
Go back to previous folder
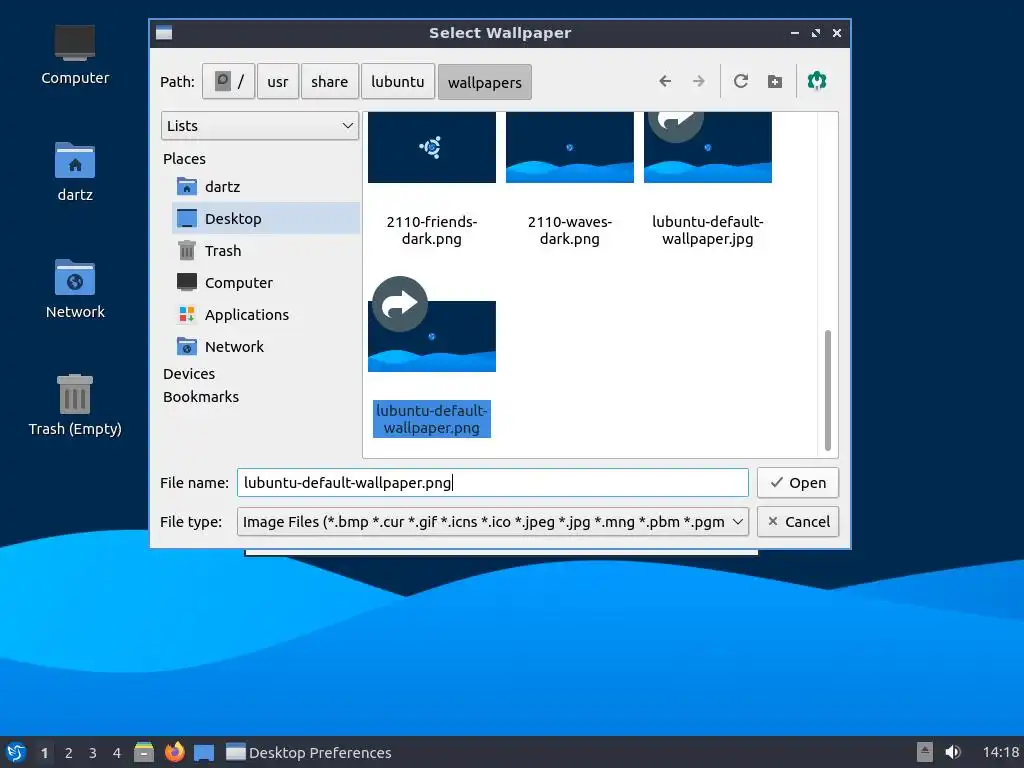coord(665,82)
